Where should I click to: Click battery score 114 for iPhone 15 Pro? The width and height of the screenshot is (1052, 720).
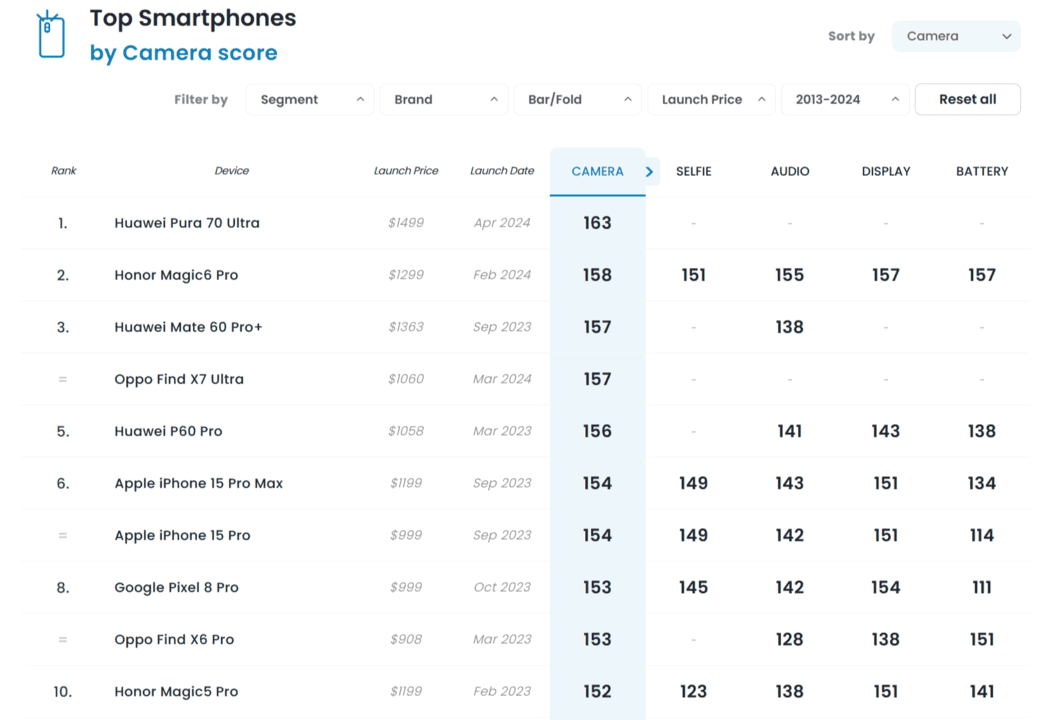pyautogui.click(x=982, y=535)
